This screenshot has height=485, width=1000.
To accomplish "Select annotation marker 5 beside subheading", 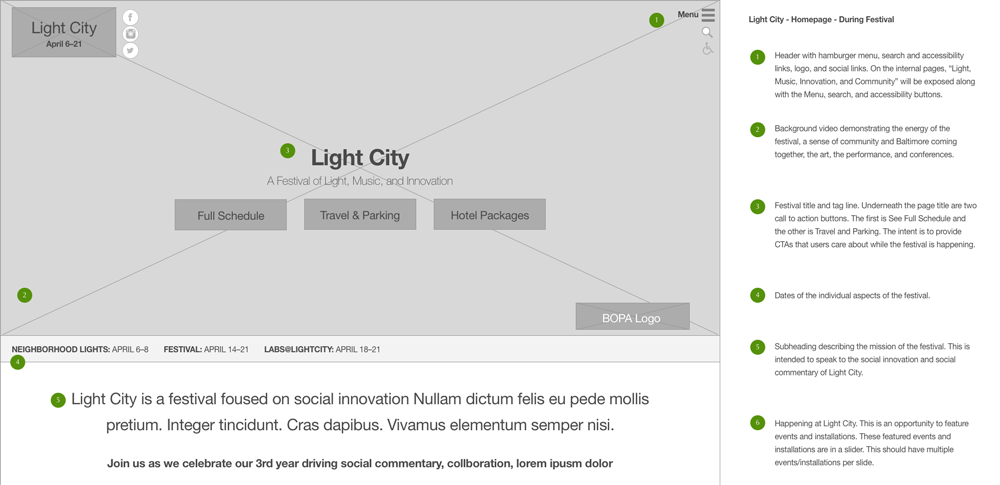I will point(58,400).
